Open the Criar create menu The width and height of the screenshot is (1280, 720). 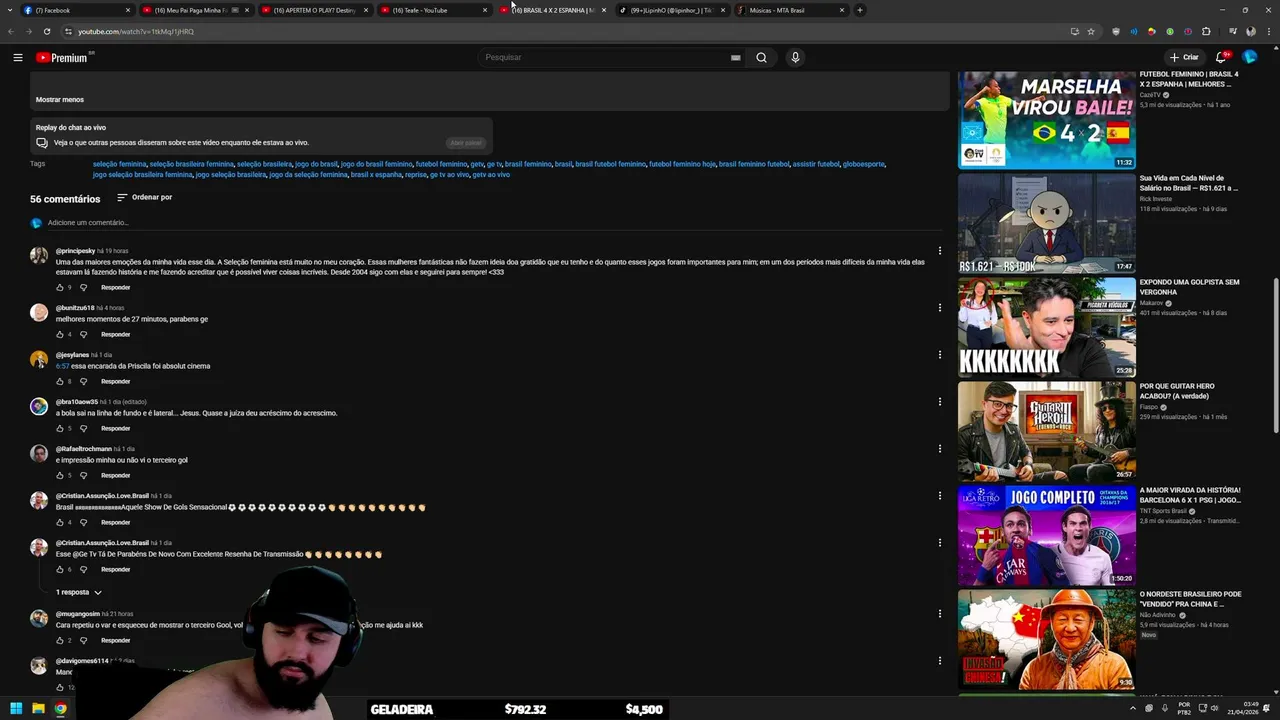click(x=1184, y=57)
